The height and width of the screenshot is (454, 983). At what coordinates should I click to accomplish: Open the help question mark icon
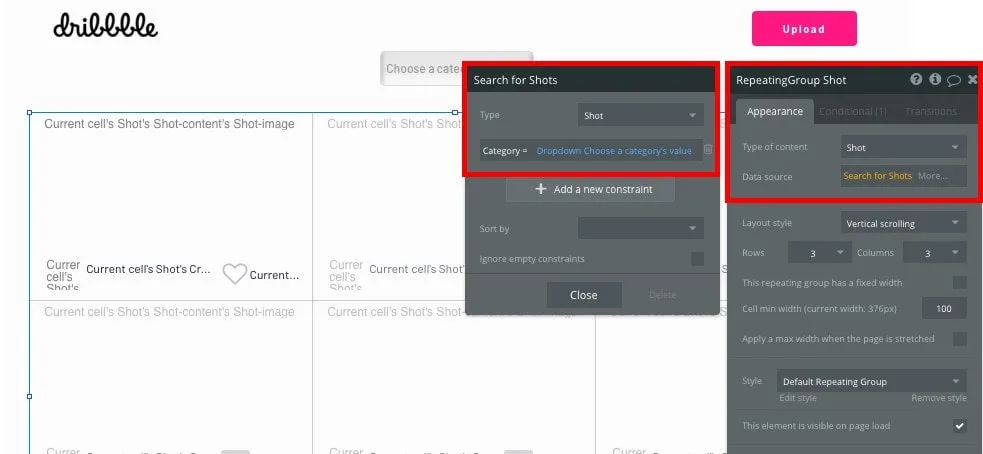(916, 80)
